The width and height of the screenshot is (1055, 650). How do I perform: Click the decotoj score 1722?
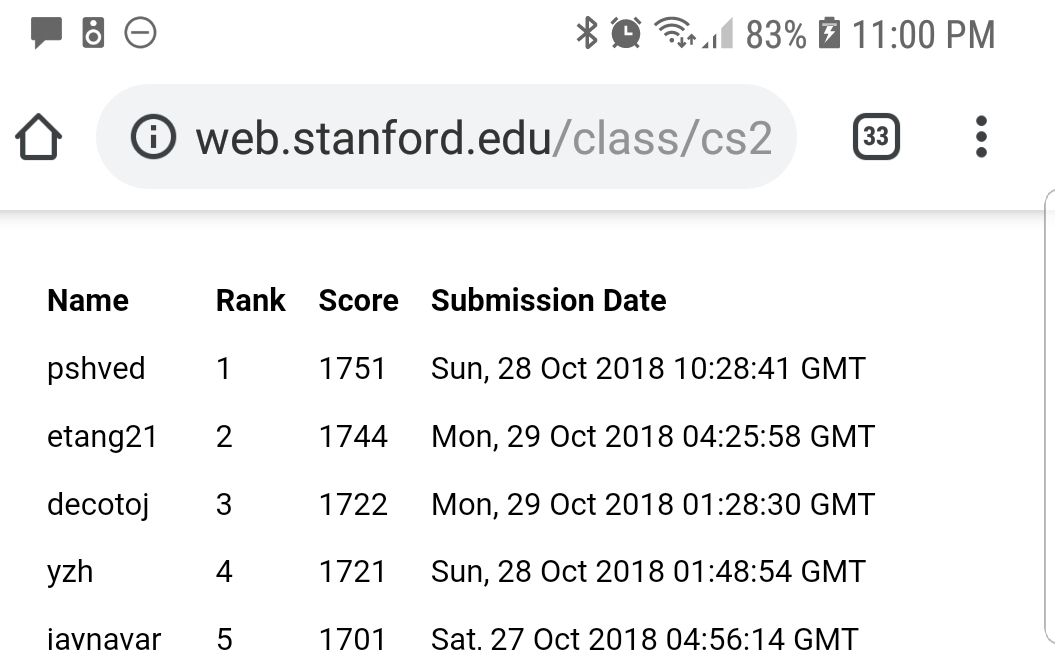(x=353, y=504)
